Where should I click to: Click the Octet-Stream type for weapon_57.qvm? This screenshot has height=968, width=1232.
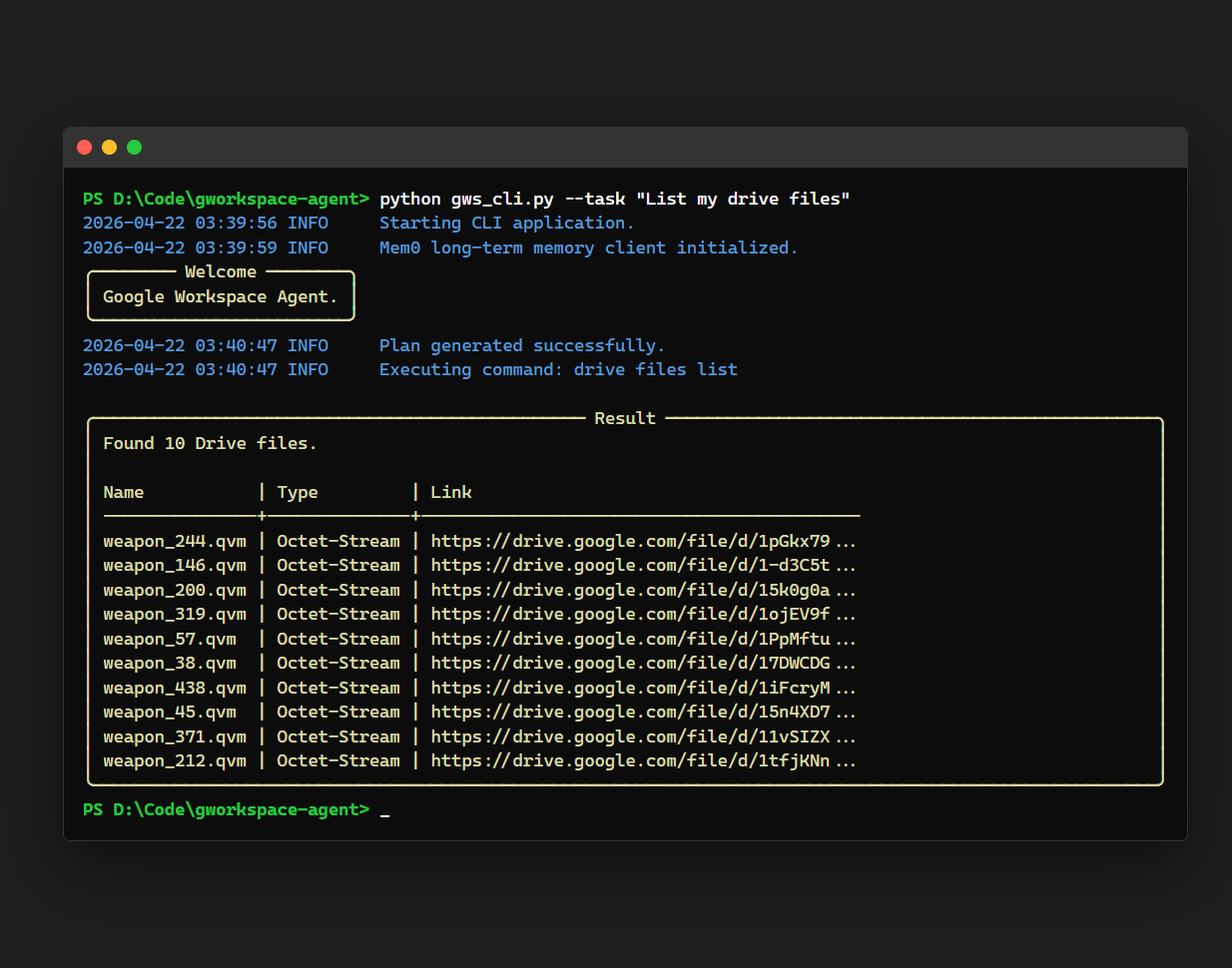tap(338, 639)
